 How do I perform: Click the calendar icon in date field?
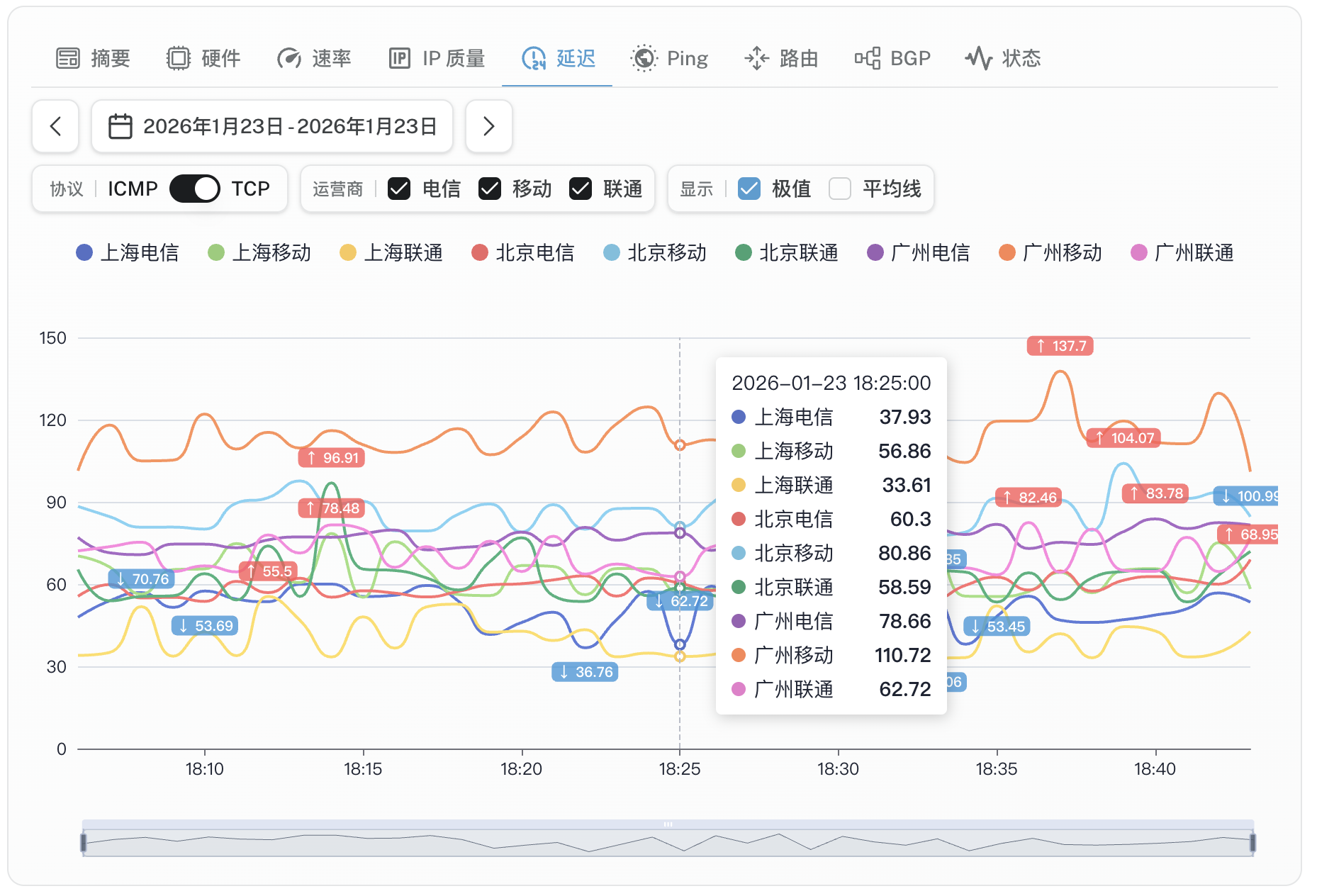pos(120,126)
